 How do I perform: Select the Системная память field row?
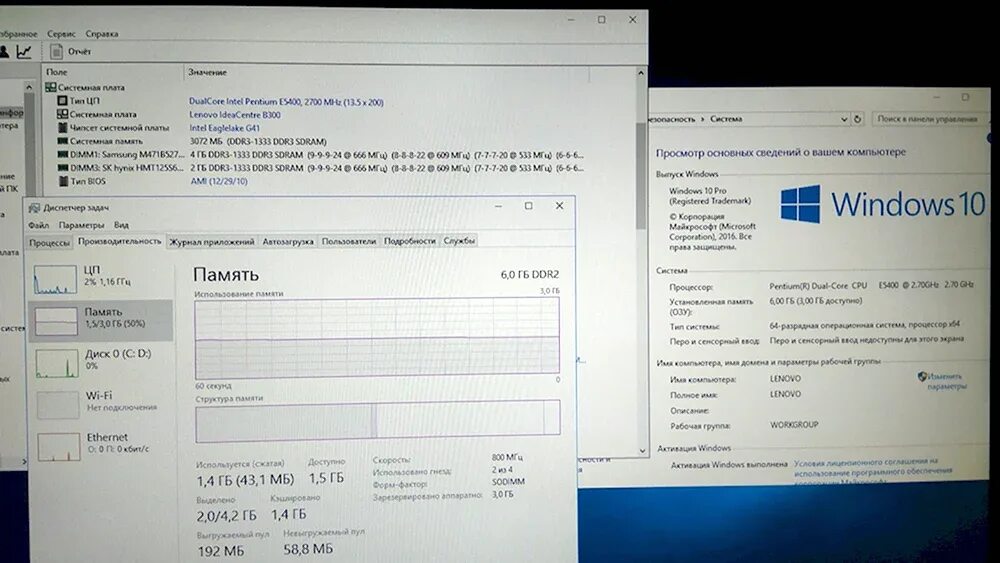[x=106, y=142]
